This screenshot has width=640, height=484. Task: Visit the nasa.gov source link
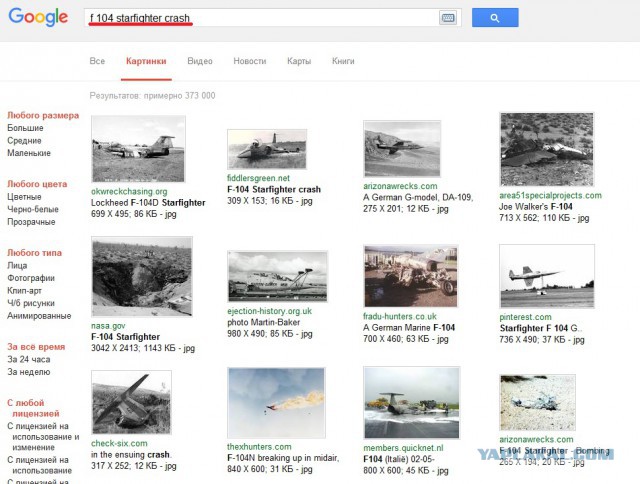click(x=108, y=326)
